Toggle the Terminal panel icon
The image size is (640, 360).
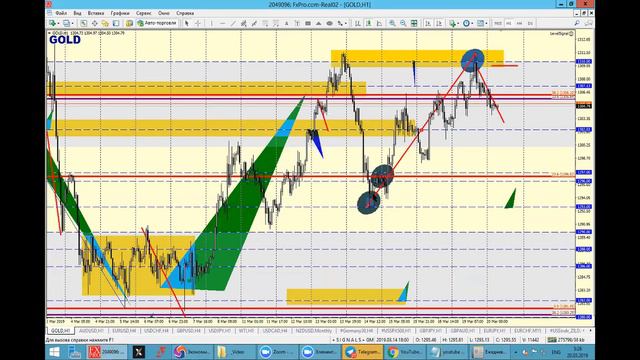click(x=116, y=23)
